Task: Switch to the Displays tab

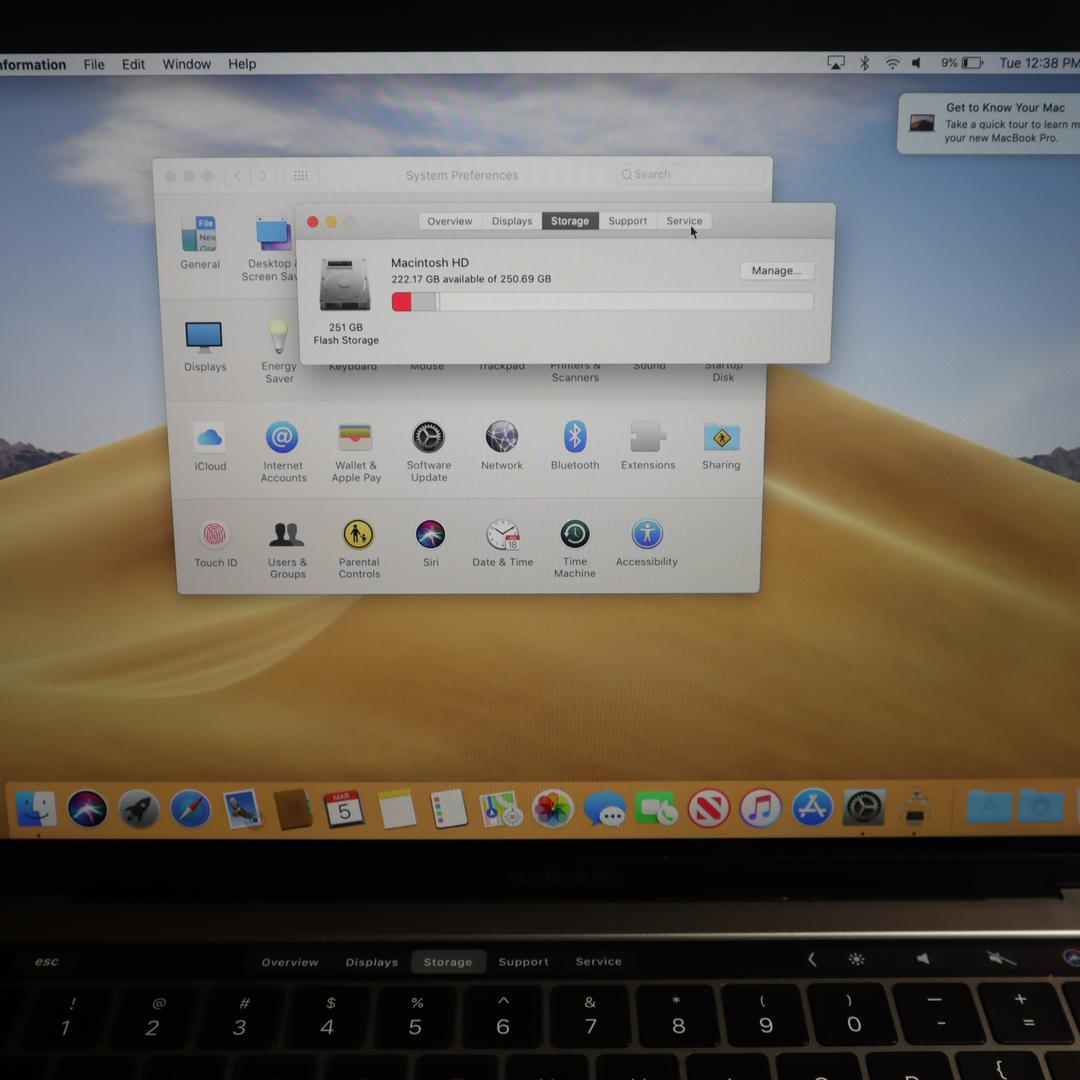Action: pyautogui.click(x=512, y=221)
